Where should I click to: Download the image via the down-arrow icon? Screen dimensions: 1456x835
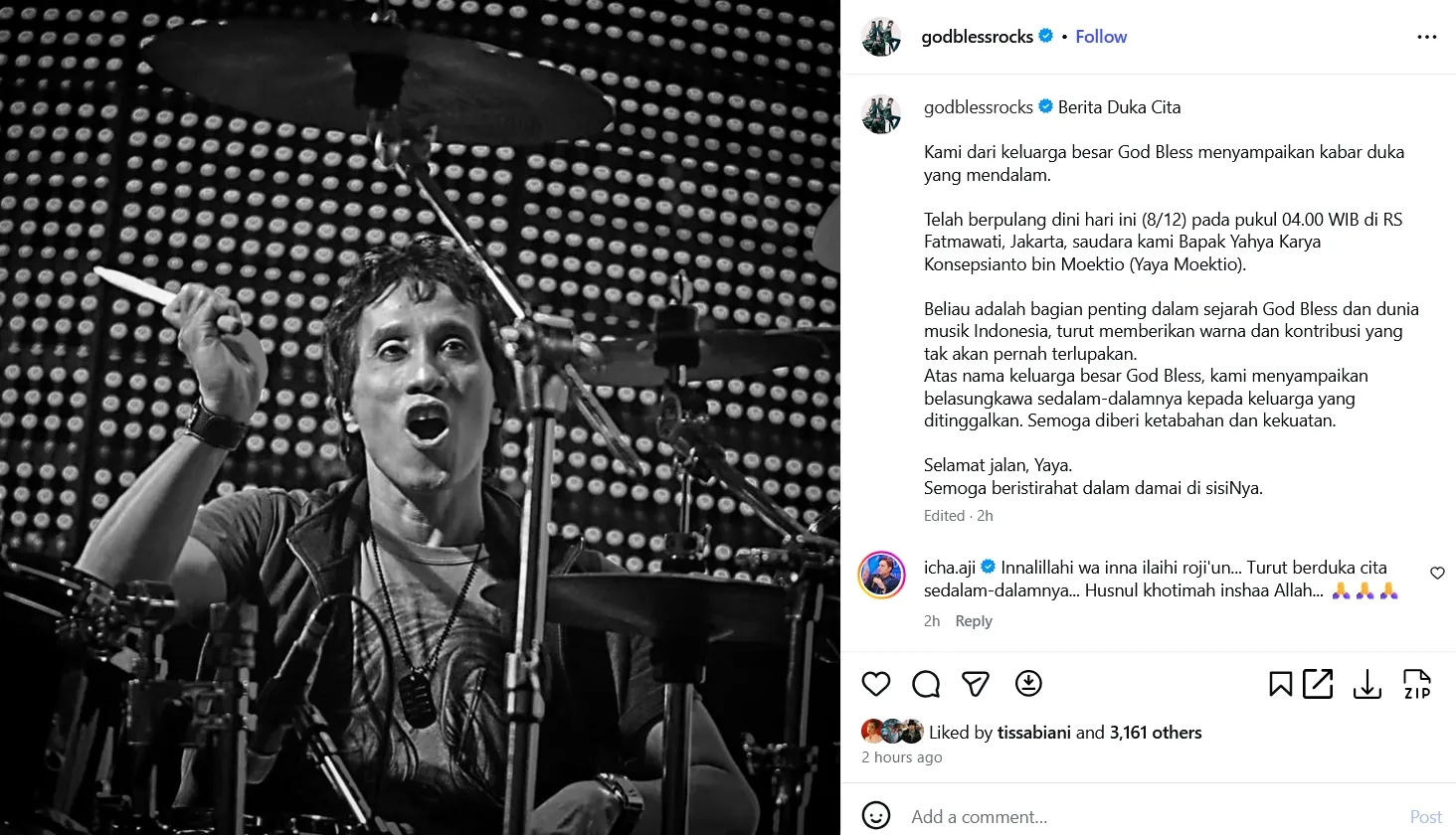tap(1367, 684)
